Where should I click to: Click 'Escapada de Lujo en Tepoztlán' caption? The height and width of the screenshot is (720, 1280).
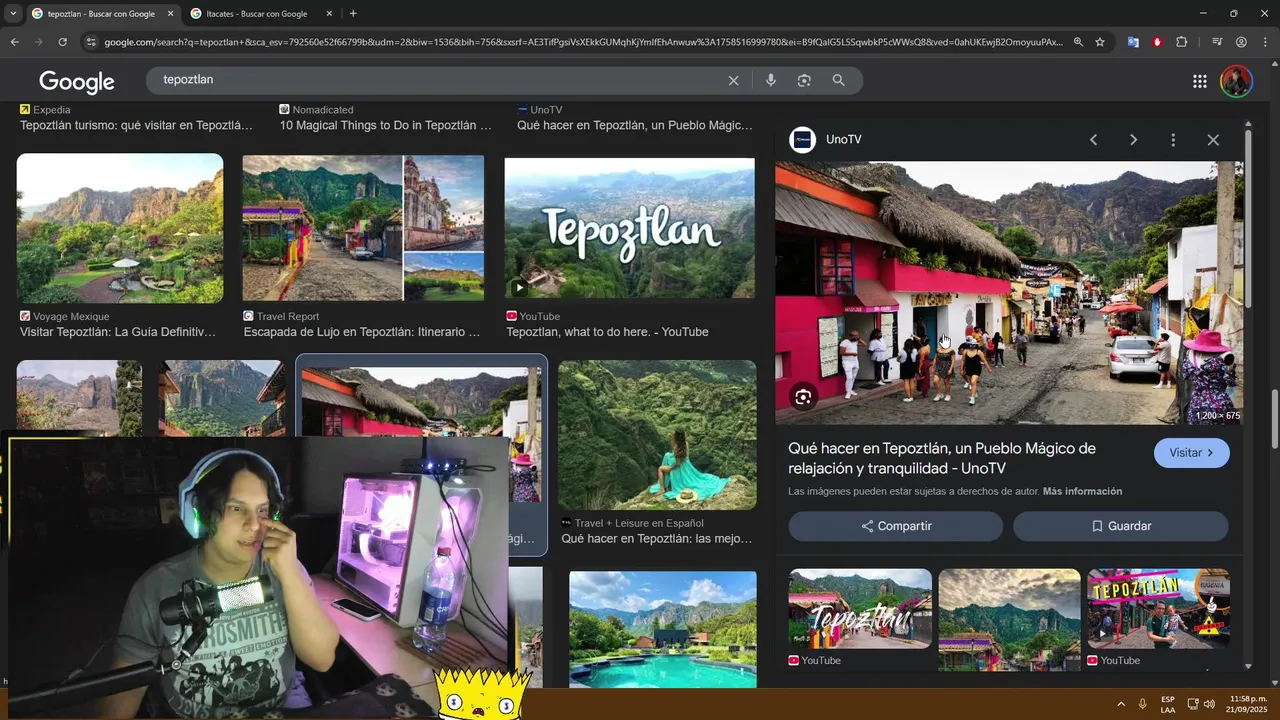[x=362, y=332]
